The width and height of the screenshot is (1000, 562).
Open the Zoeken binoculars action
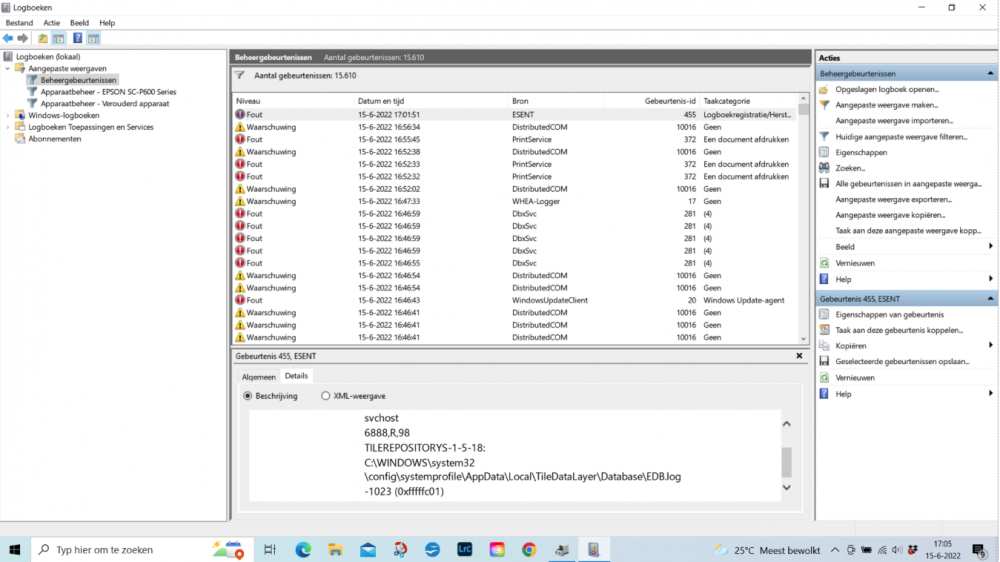pos(850,168)
